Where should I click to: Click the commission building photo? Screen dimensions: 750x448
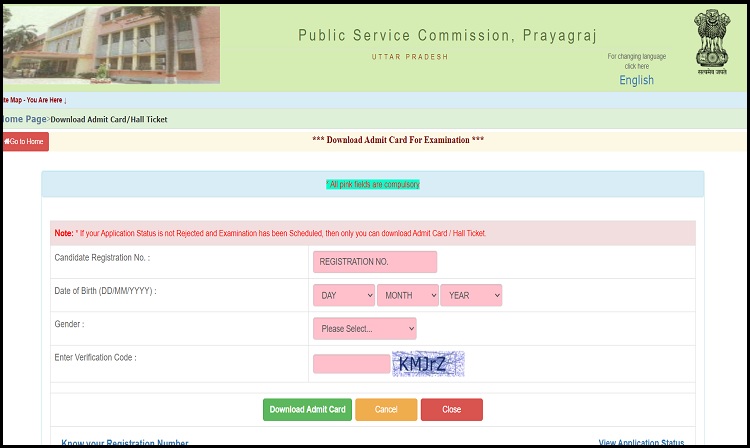click(x=111, y=45)
